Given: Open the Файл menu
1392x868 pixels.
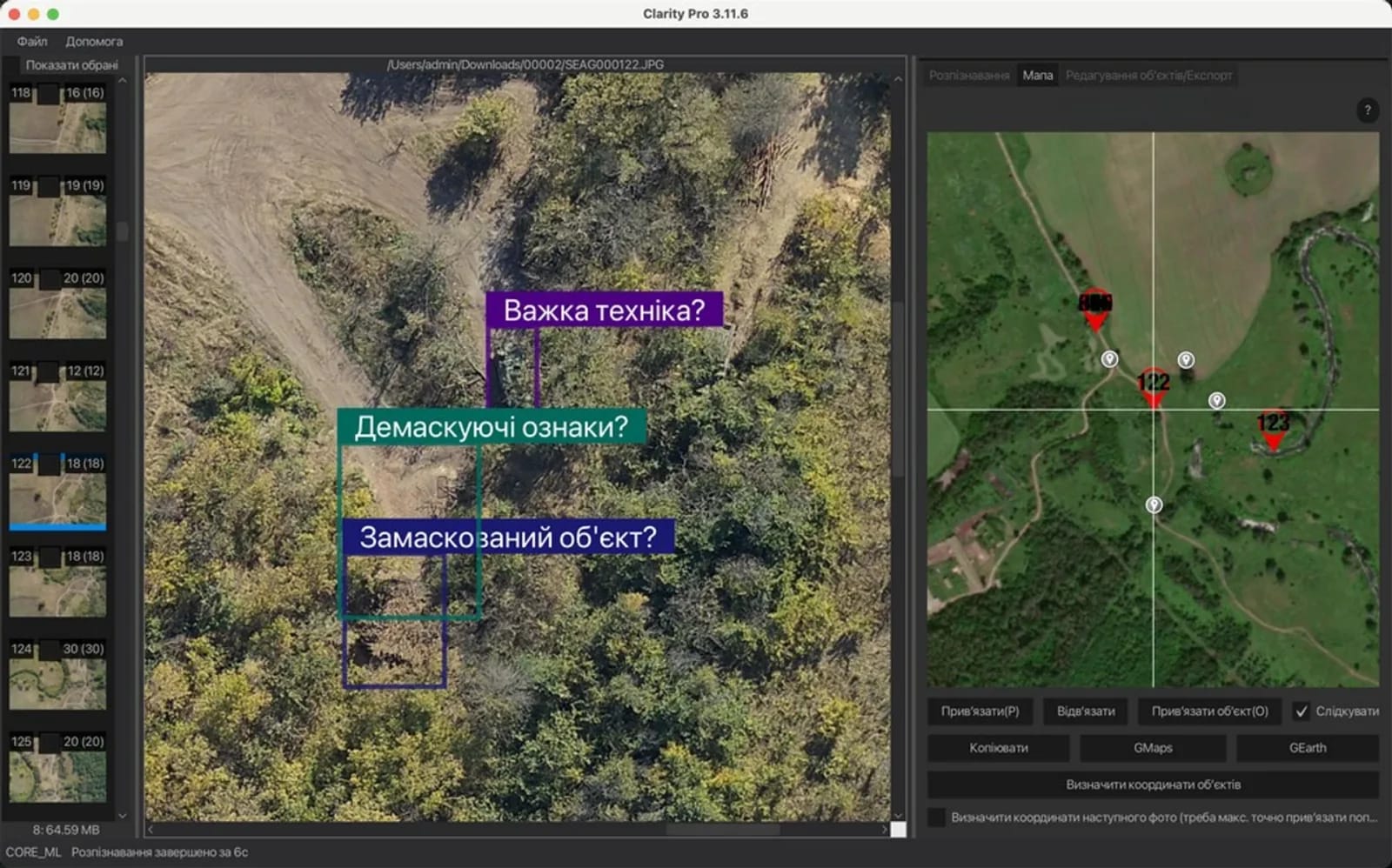Looking at the screenshot, I should coord(33,41).
